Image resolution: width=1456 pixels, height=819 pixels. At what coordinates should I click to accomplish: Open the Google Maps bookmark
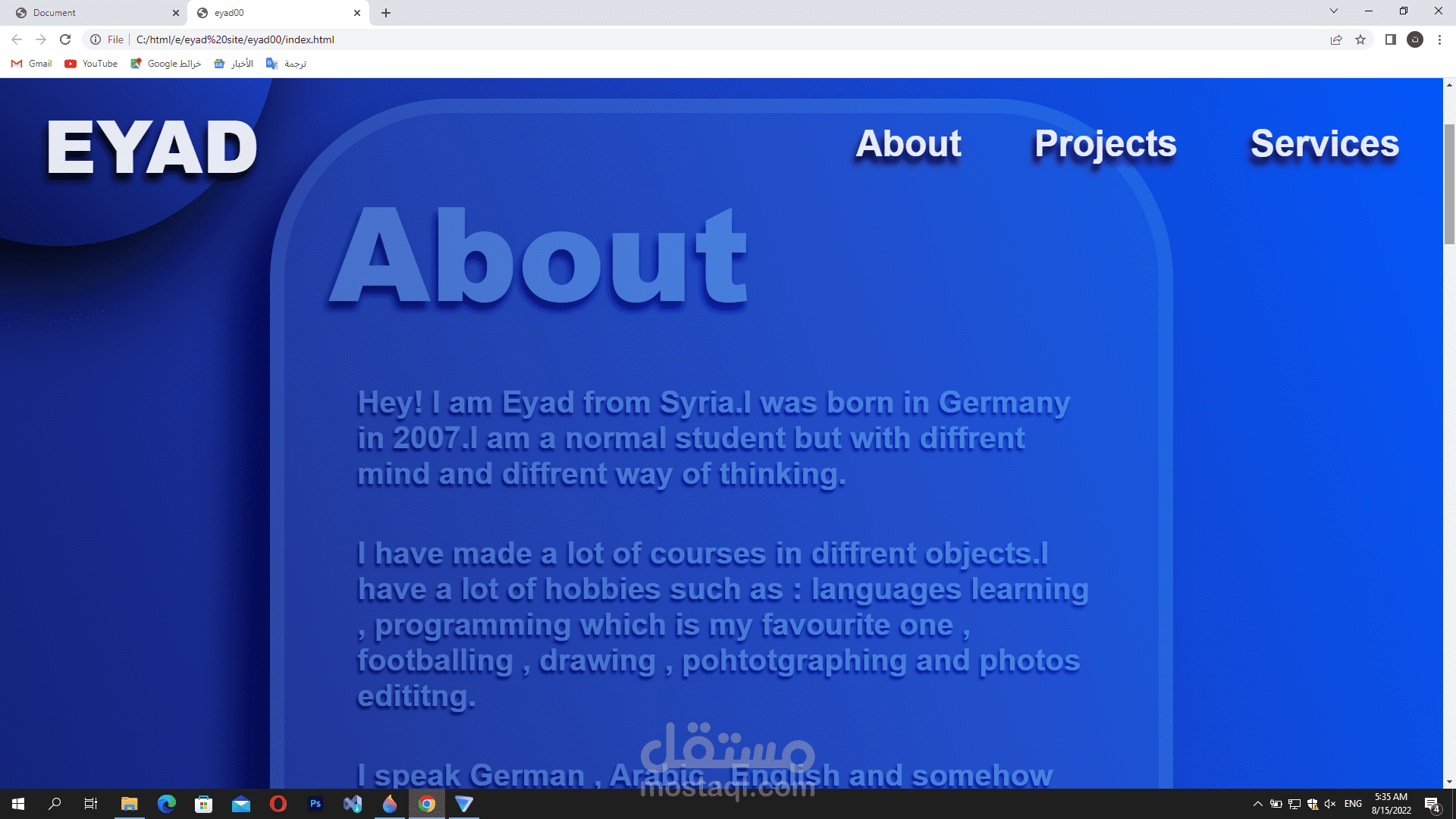click(165, 64)
